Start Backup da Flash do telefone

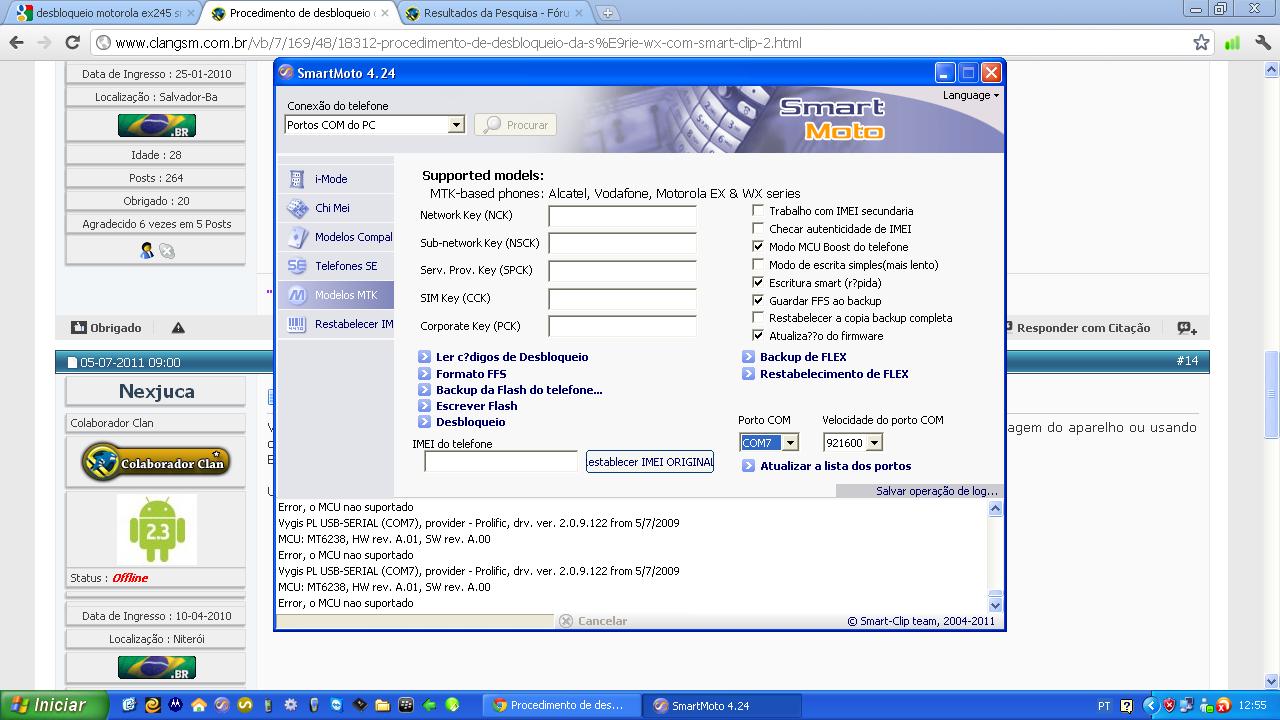point(519,390)
